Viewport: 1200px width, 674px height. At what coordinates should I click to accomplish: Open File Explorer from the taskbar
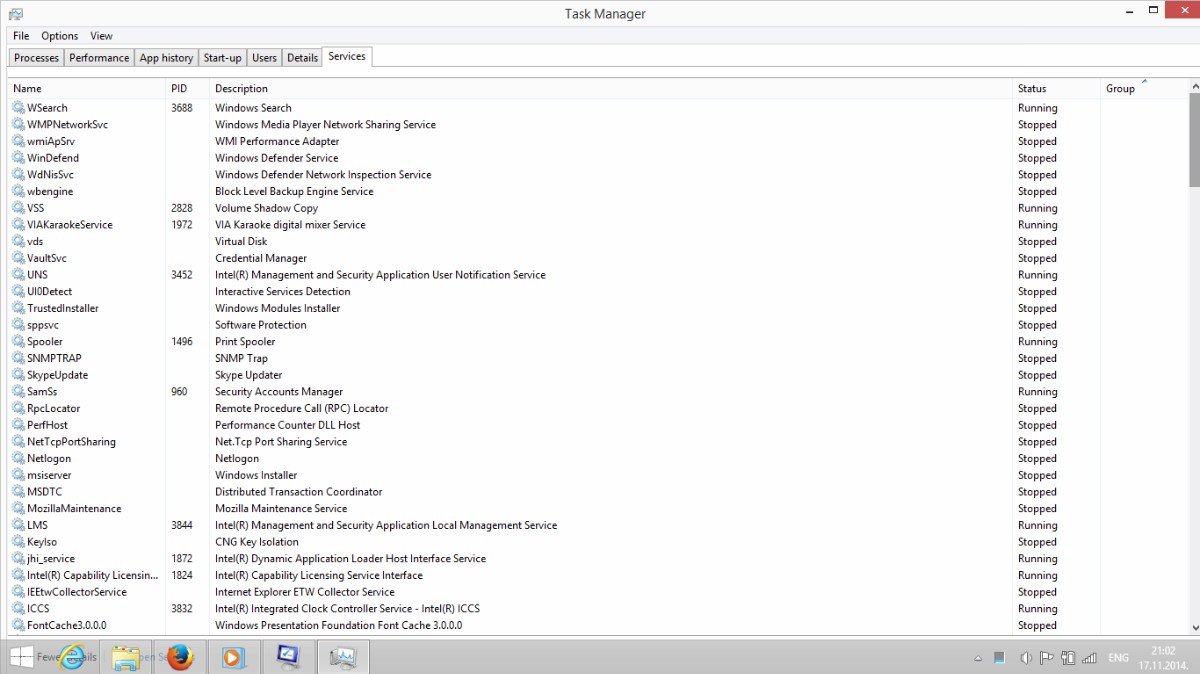coord(126,657)
